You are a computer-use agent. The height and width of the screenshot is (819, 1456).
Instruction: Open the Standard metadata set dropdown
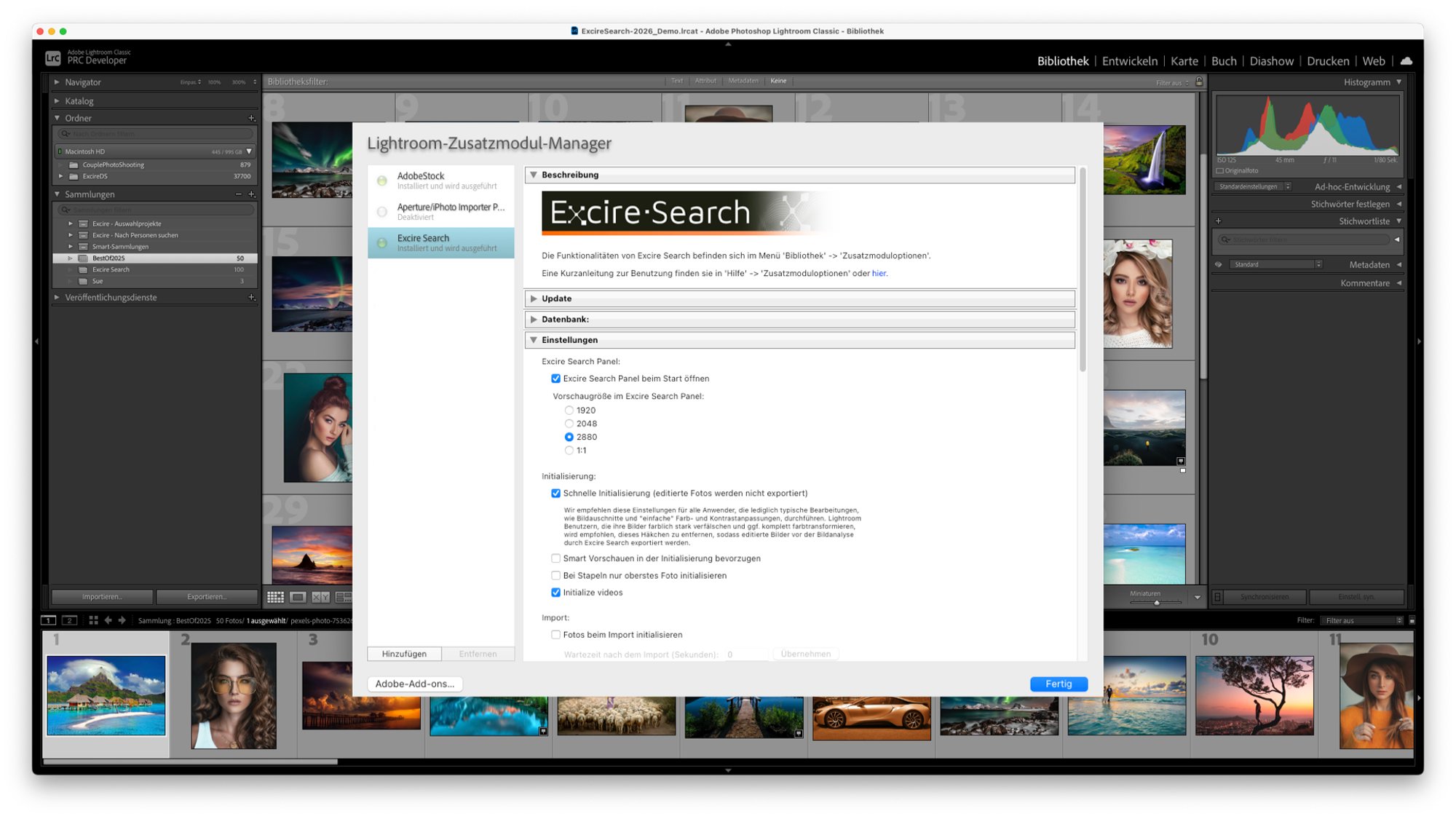1276,265
